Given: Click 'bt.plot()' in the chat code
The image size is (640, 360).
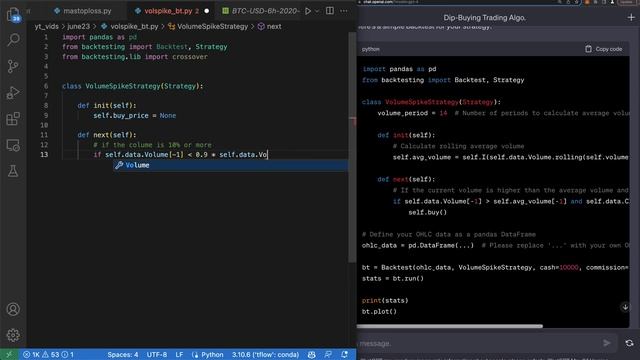Looking at the screenshot, I should click(379, 311).
